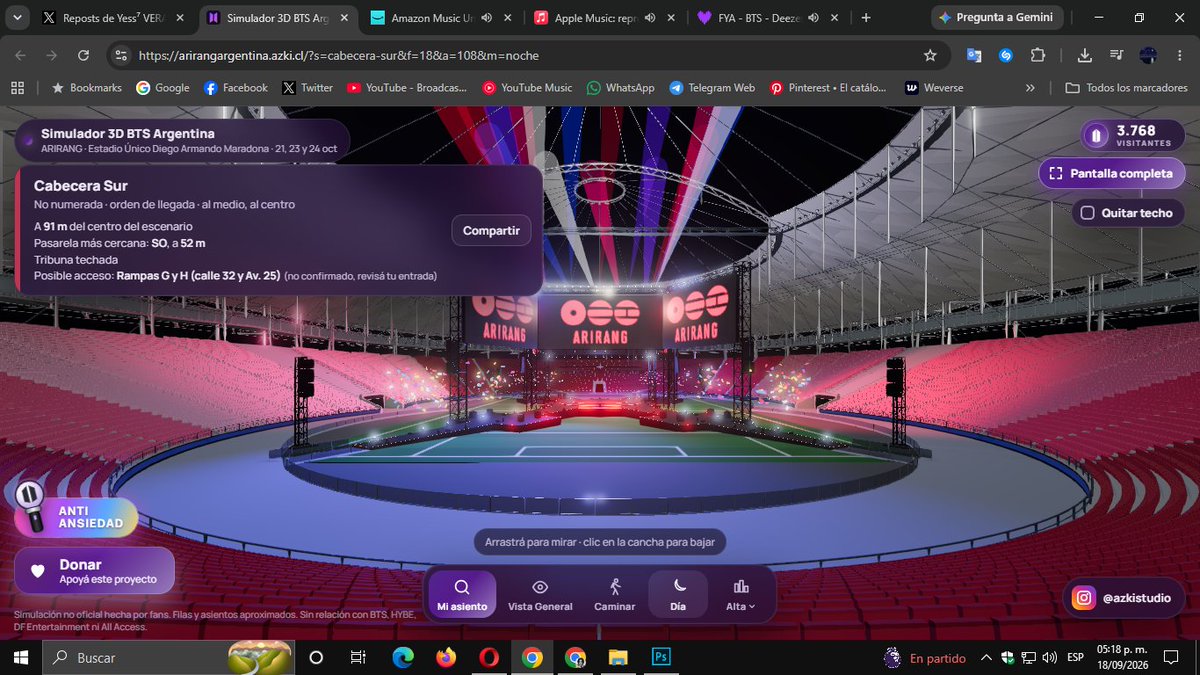Go back in browser history
1200x675 pixels.
pyautogui.click(x=22, y=56)
